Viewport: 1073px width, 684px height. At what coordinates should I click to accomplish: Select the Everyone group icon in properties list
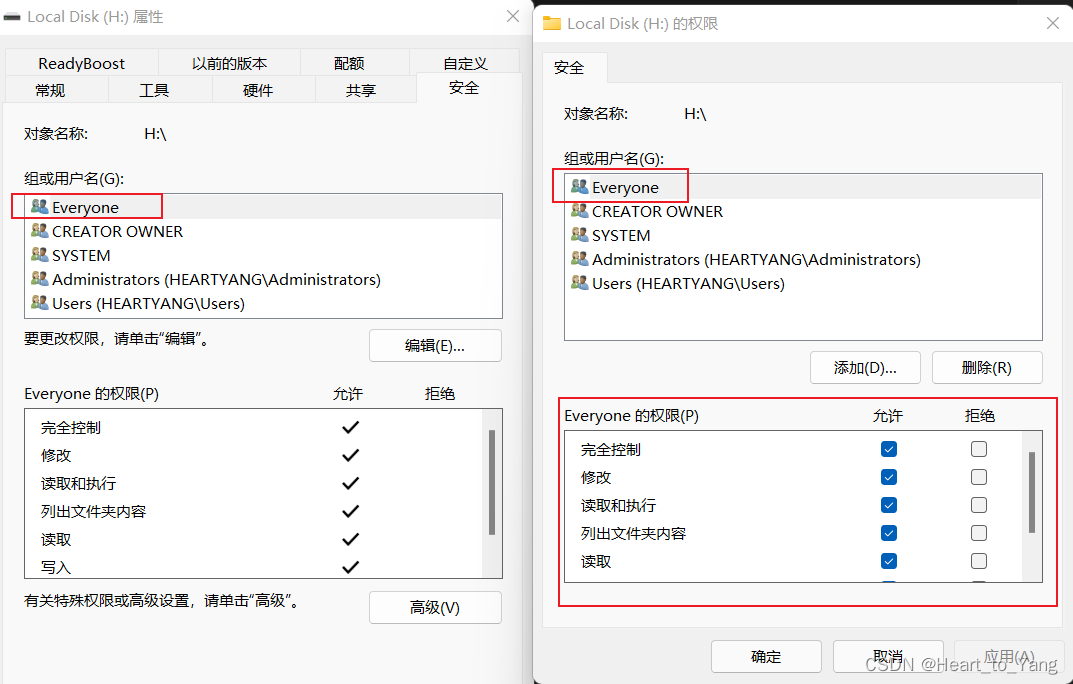pyautogui.click(x=40, y=206)
